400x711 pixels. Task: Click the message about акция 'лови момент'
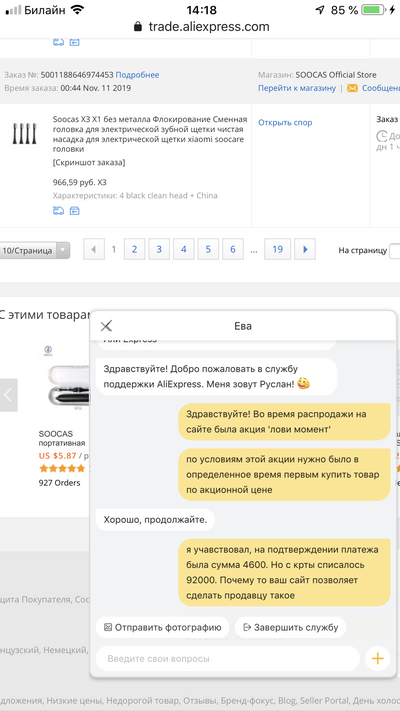284,422
